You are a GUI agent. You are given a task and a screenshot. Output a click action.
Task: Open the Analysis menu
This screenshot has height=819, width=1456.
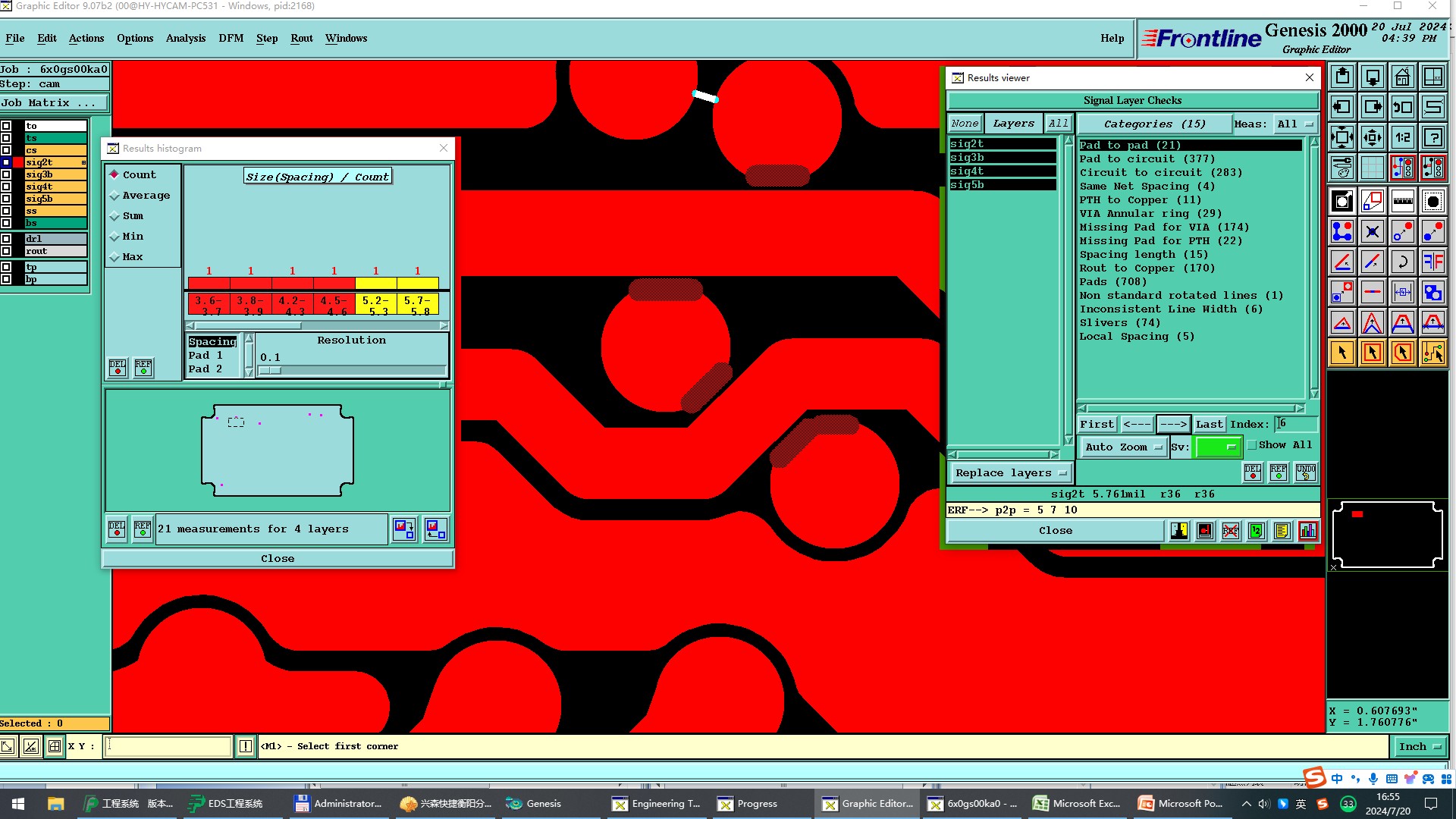185,38
